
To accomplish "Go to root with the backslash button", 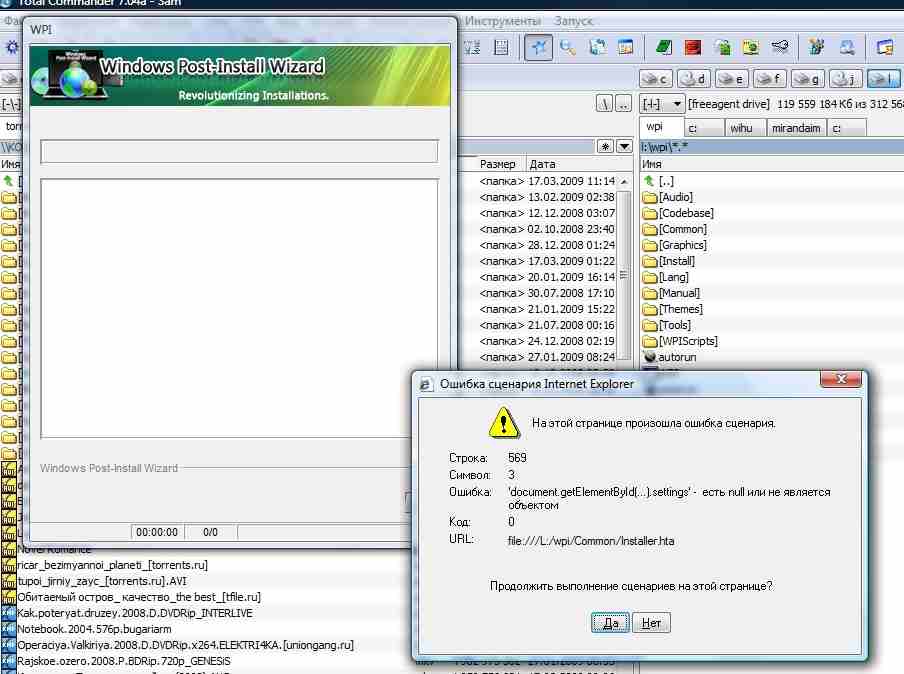I will pos(604,104).
